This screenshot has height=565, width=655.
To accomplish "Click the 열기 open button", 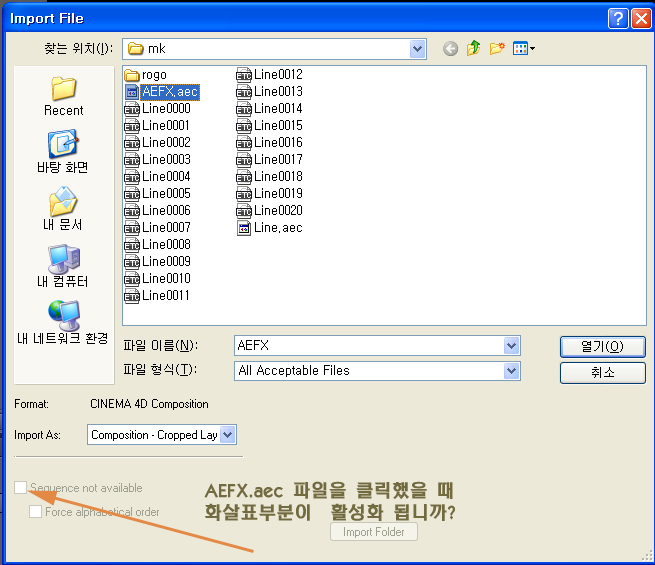I will (602, 346).
